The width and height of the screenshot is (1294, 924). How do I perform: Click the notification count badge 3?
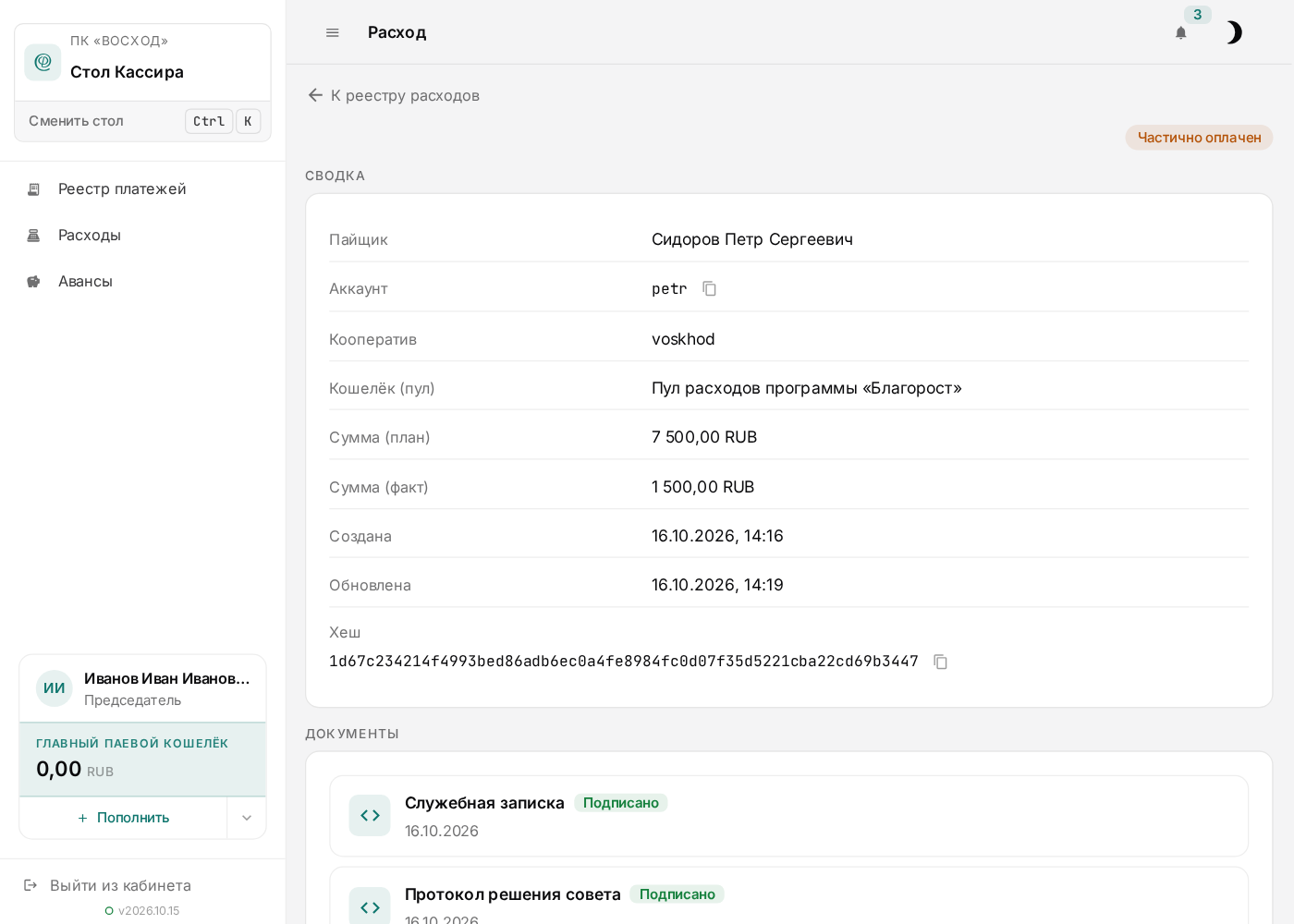pyautogui.click(x=1197, y=15)
